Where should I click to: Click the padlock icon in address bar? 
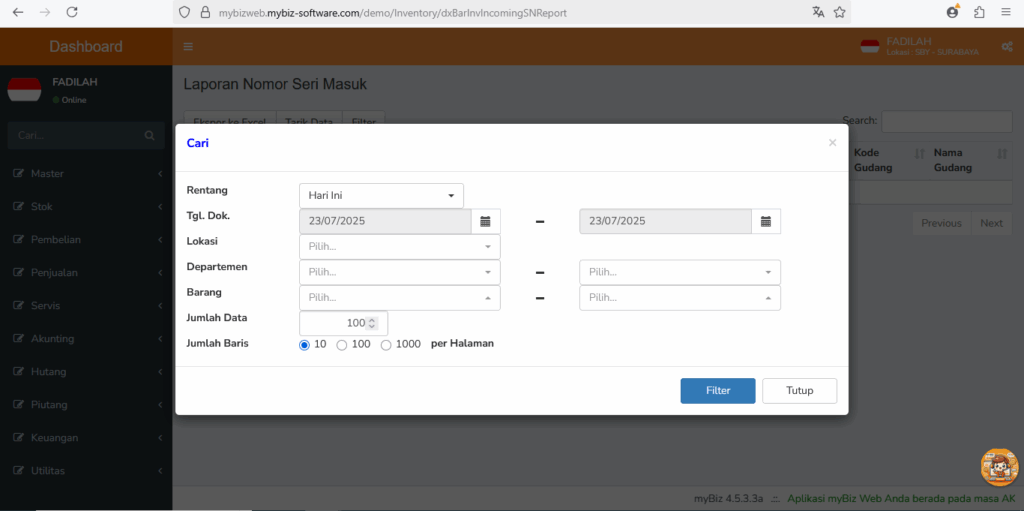click(x=205, y=12)
